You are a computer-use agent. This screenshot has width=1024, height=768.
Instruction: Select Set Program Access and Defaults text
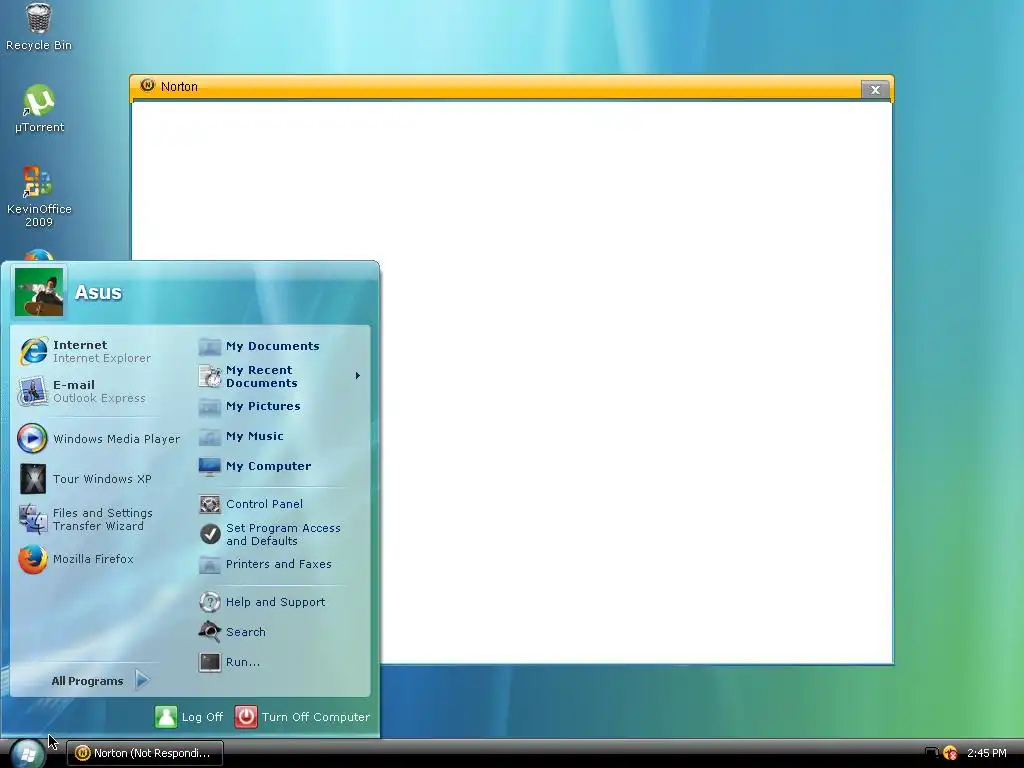click(x=283, y=534)
